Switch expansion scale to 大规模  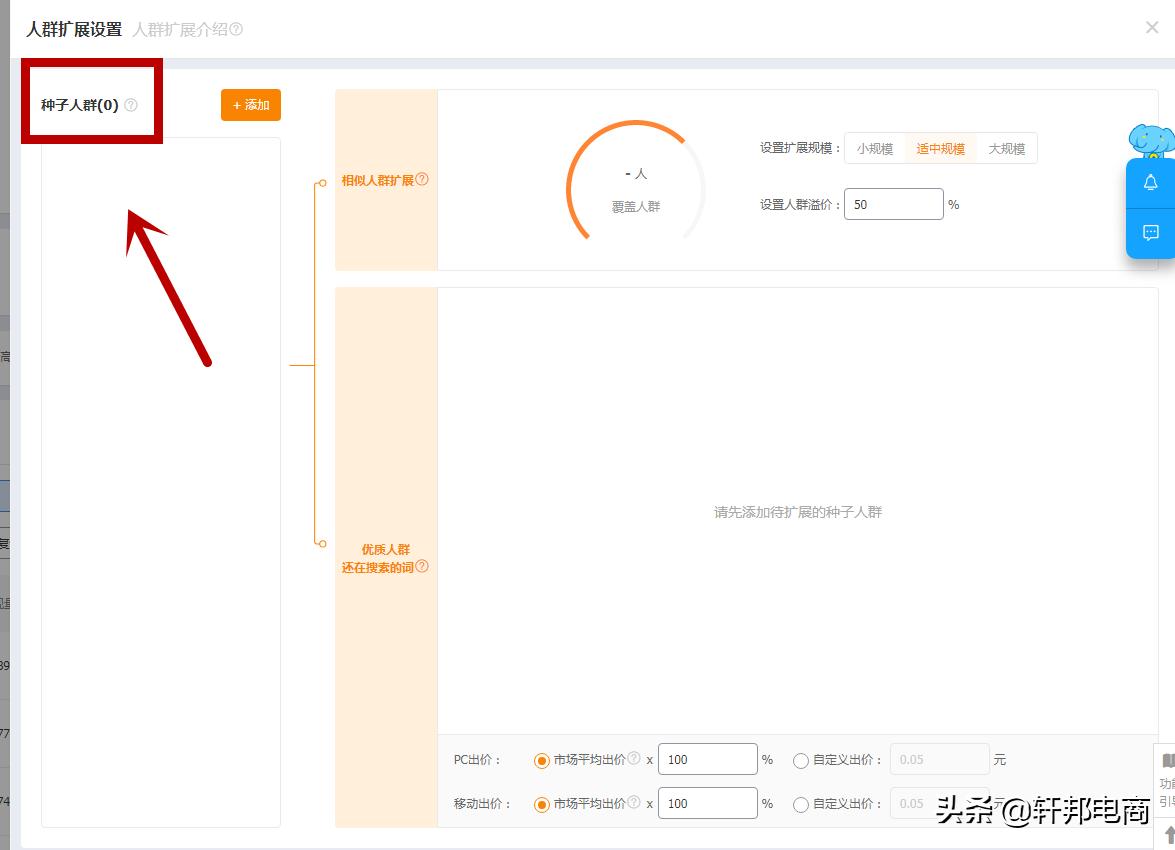click(x=1007, y=148)
